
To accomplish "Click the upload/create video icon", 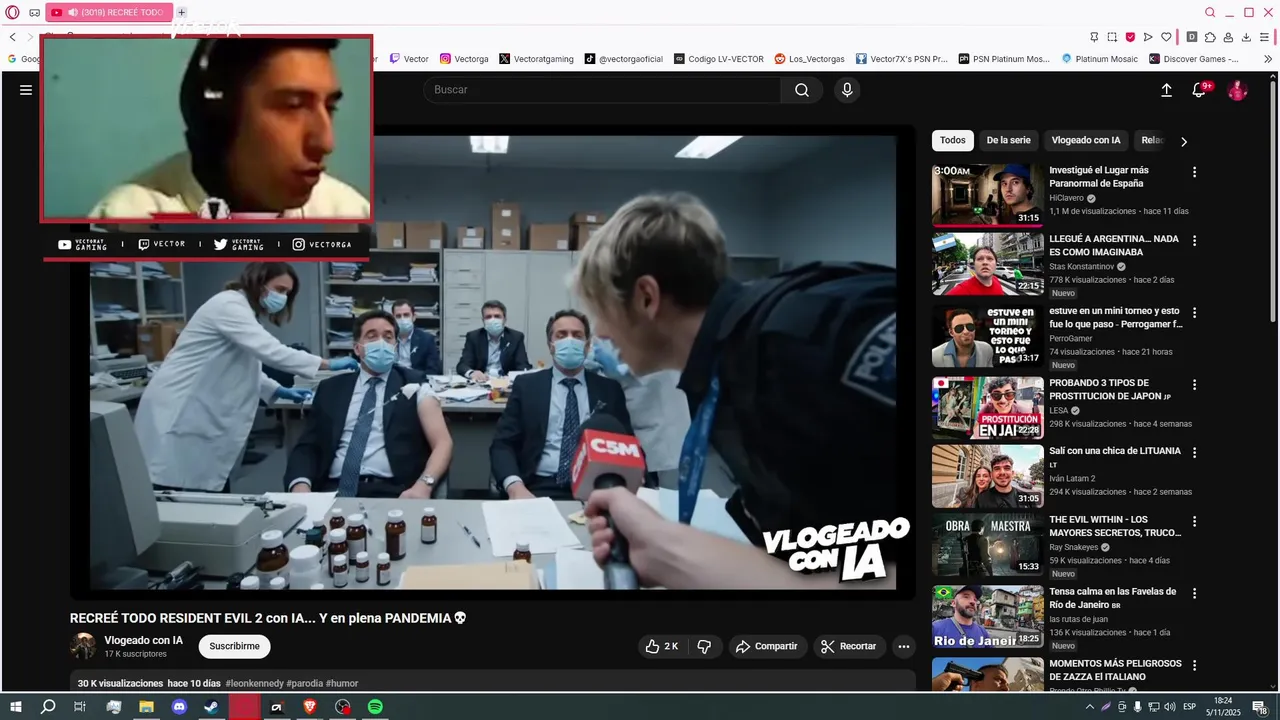I will point(1166,90).
